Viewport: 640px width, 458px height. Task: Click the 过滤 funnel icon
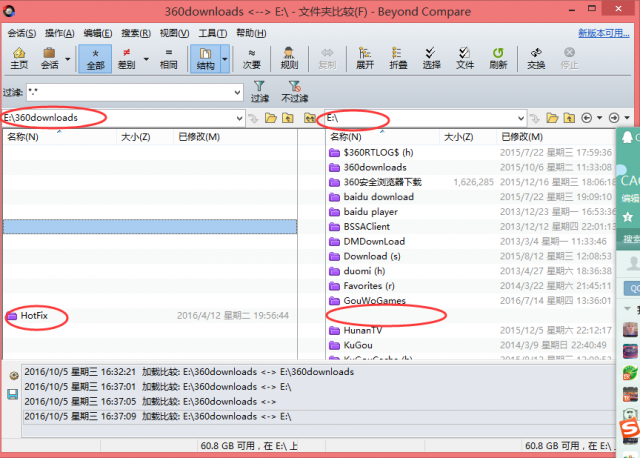click(x=260, y=91)
